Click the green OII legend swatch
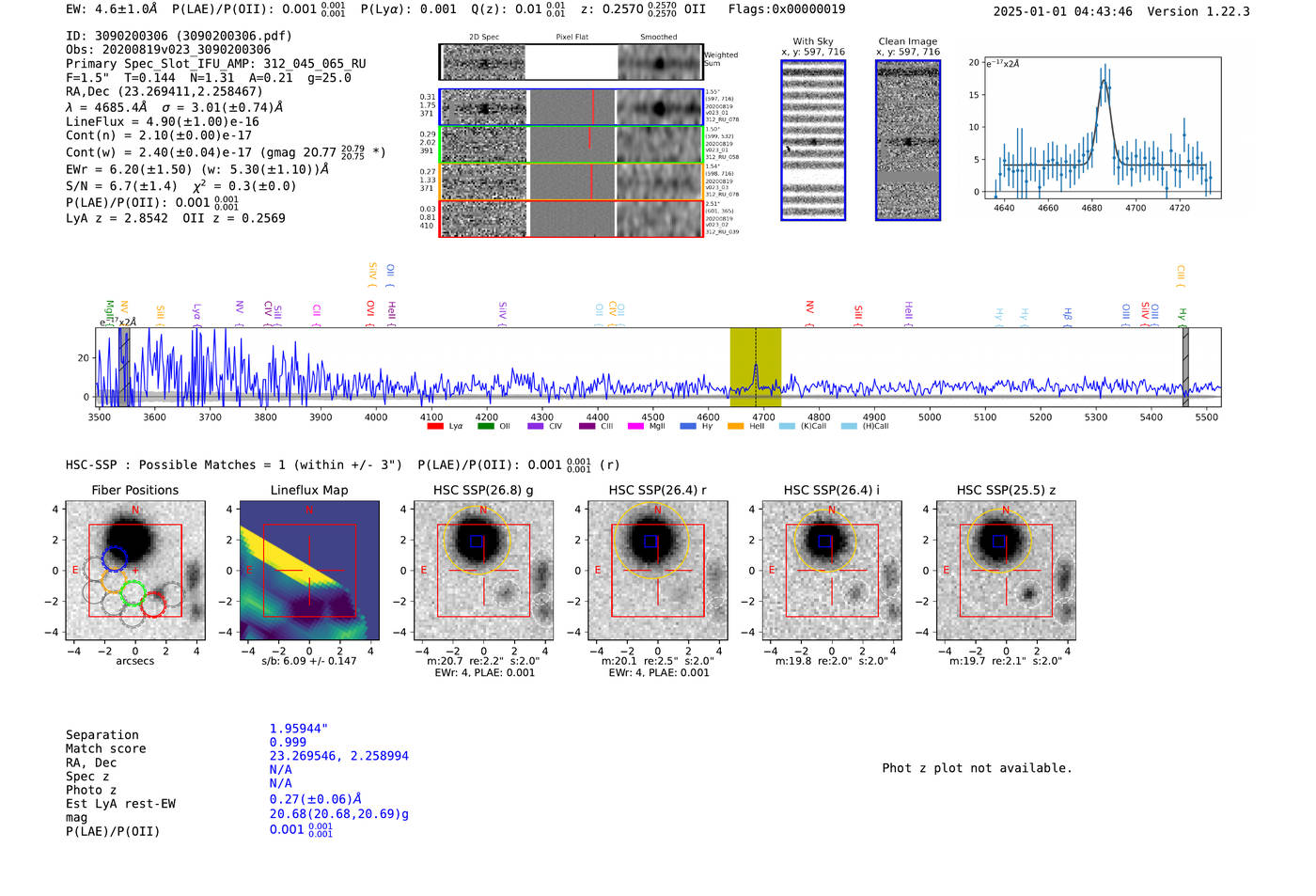This screenshot has height=896, width=1316. pyautogui.click(x=485, y=426)
